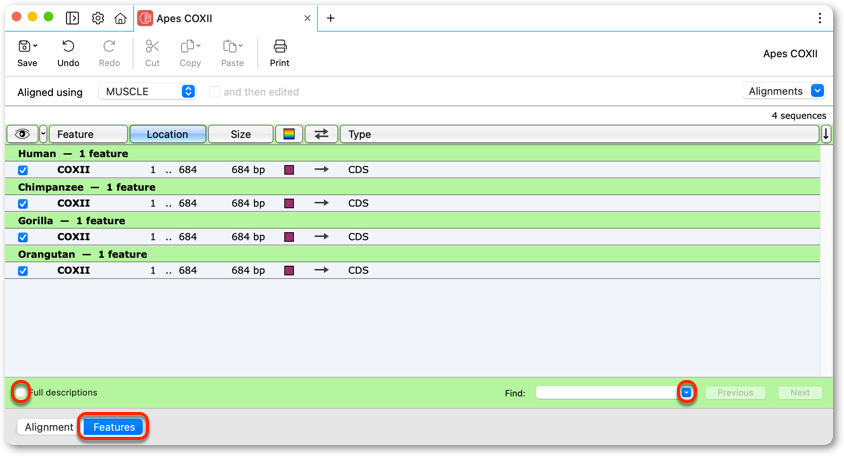Sort by the Size column header
The width and height of the screenshot is (844, 456).
point(241,134)
